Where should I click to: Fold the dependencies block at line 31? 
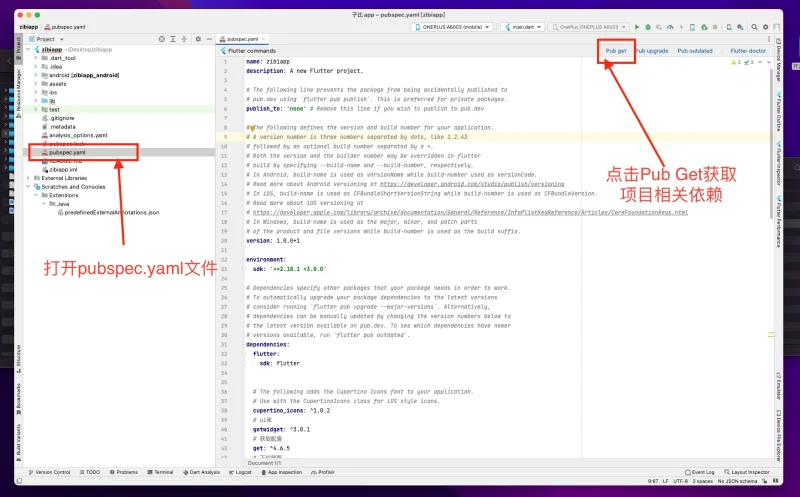coord(244,344)
